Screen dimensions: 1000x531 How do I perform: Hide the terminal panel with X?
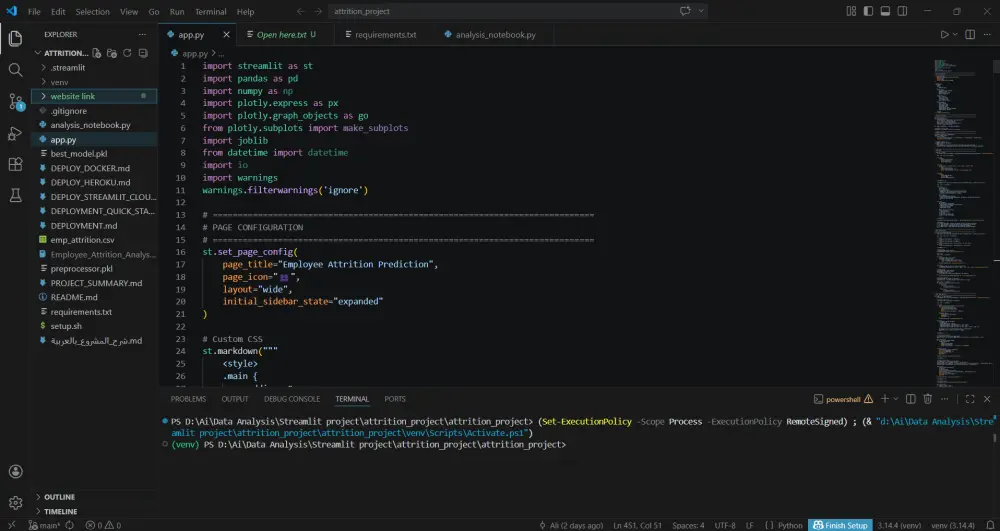[987, 399]
